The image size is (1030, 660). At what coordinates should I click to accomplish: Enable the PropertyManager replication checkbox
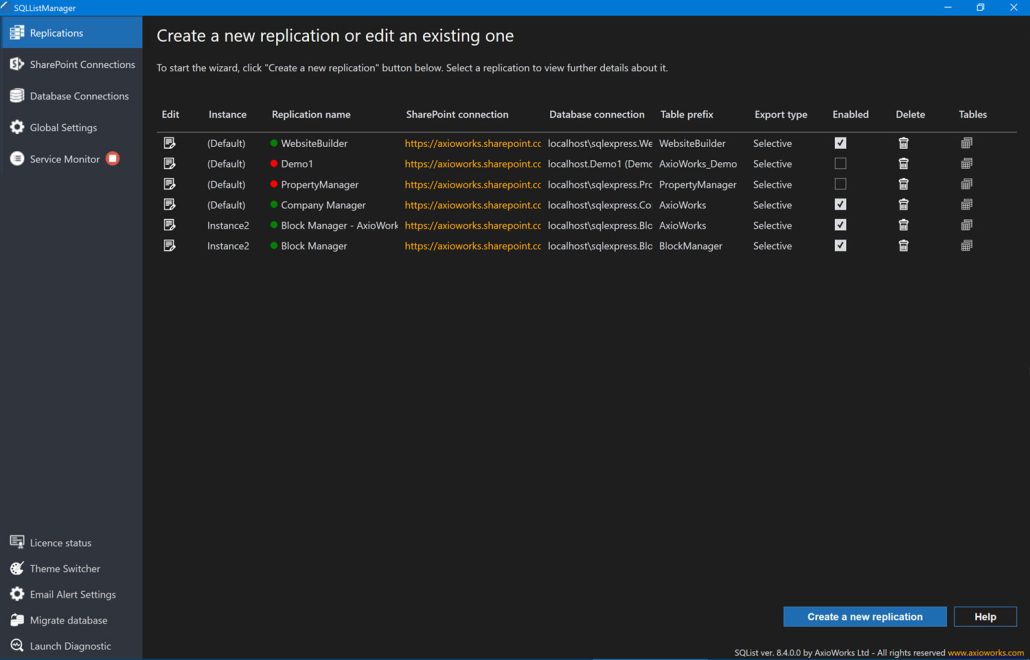[x=840, y=184]
